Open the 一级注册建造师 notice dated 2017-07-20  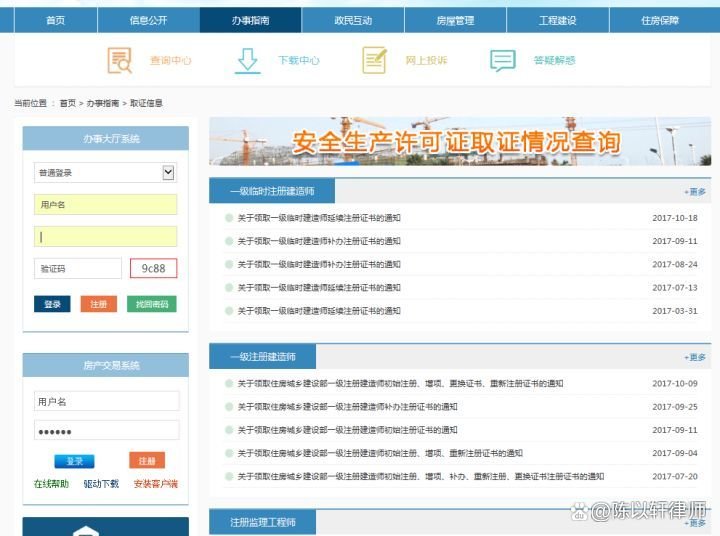[421, 476]
